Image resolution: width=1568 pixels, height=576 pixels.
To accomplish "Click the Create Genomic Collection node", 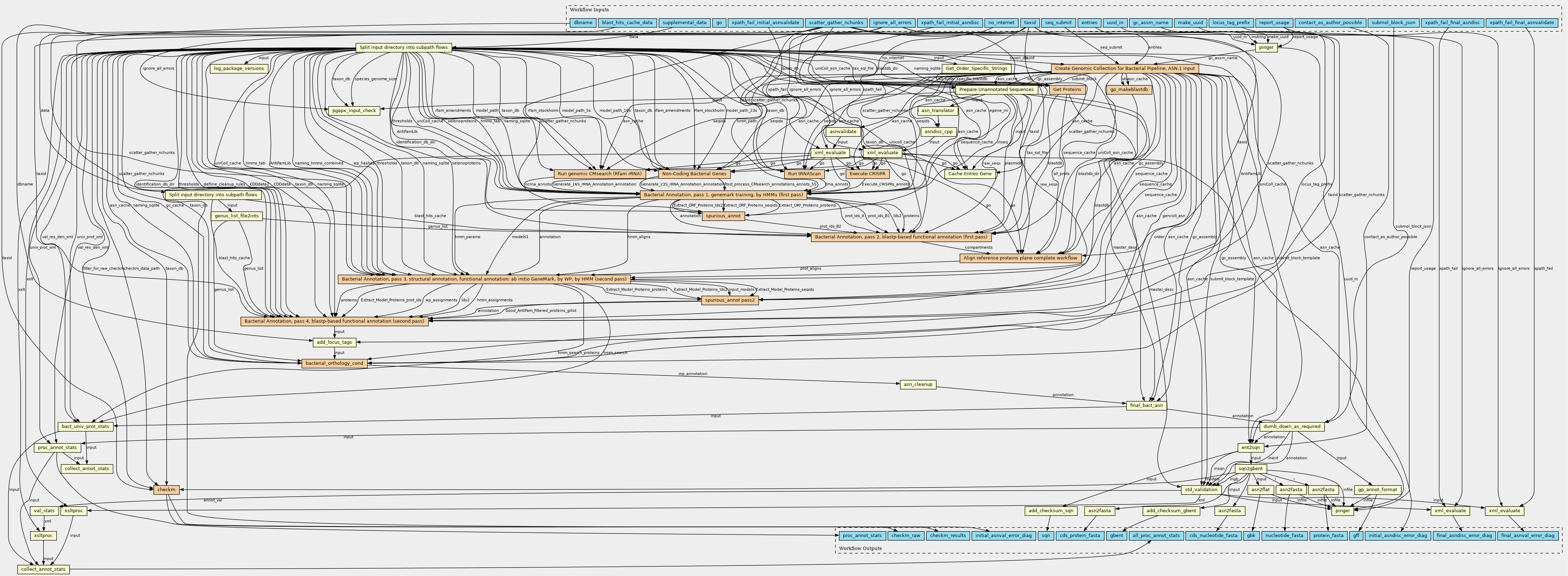I will tap(1125, 68).
